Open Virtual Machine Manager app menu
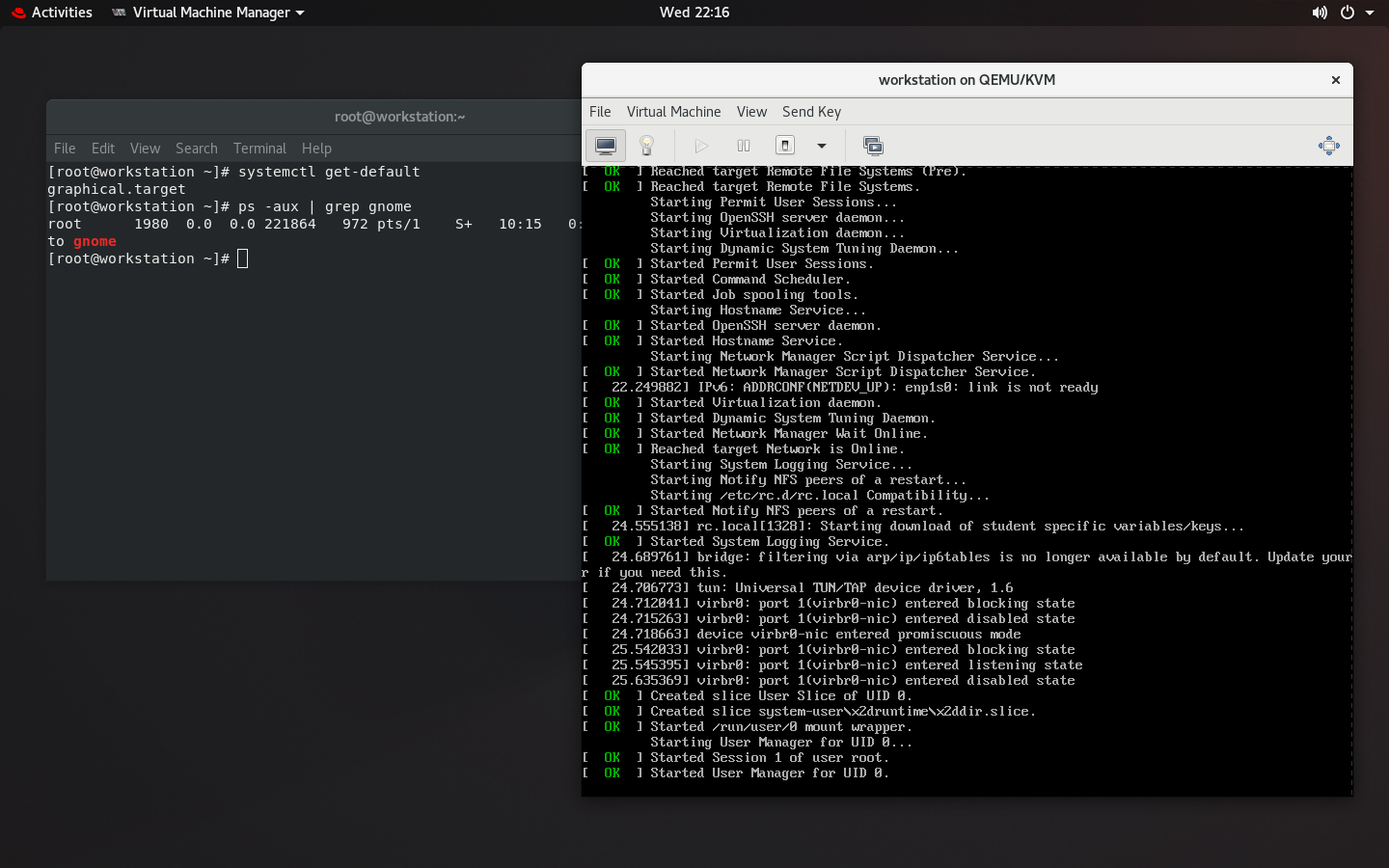The width and height of the screenshot is (1389, 868). tap(208, 13)
